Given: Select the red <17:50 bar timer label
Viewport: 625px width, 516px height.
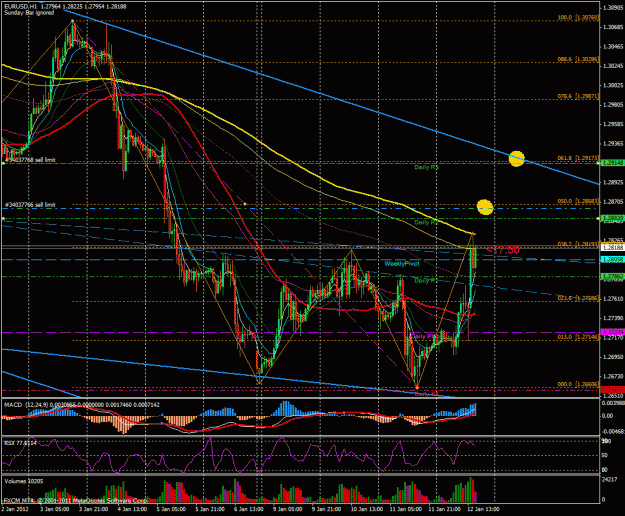Looking at the screenshot, I should [503, 250].
